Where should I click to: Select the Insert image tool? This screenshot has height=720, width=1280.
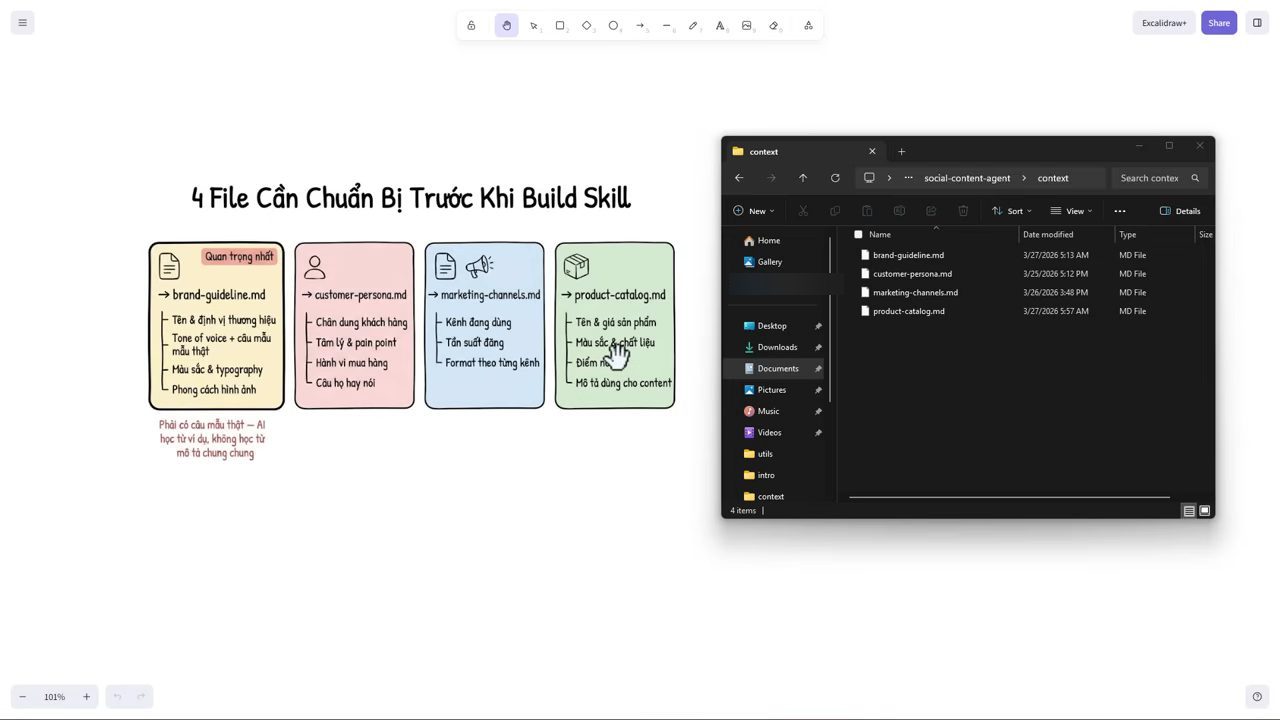point(747,25)
